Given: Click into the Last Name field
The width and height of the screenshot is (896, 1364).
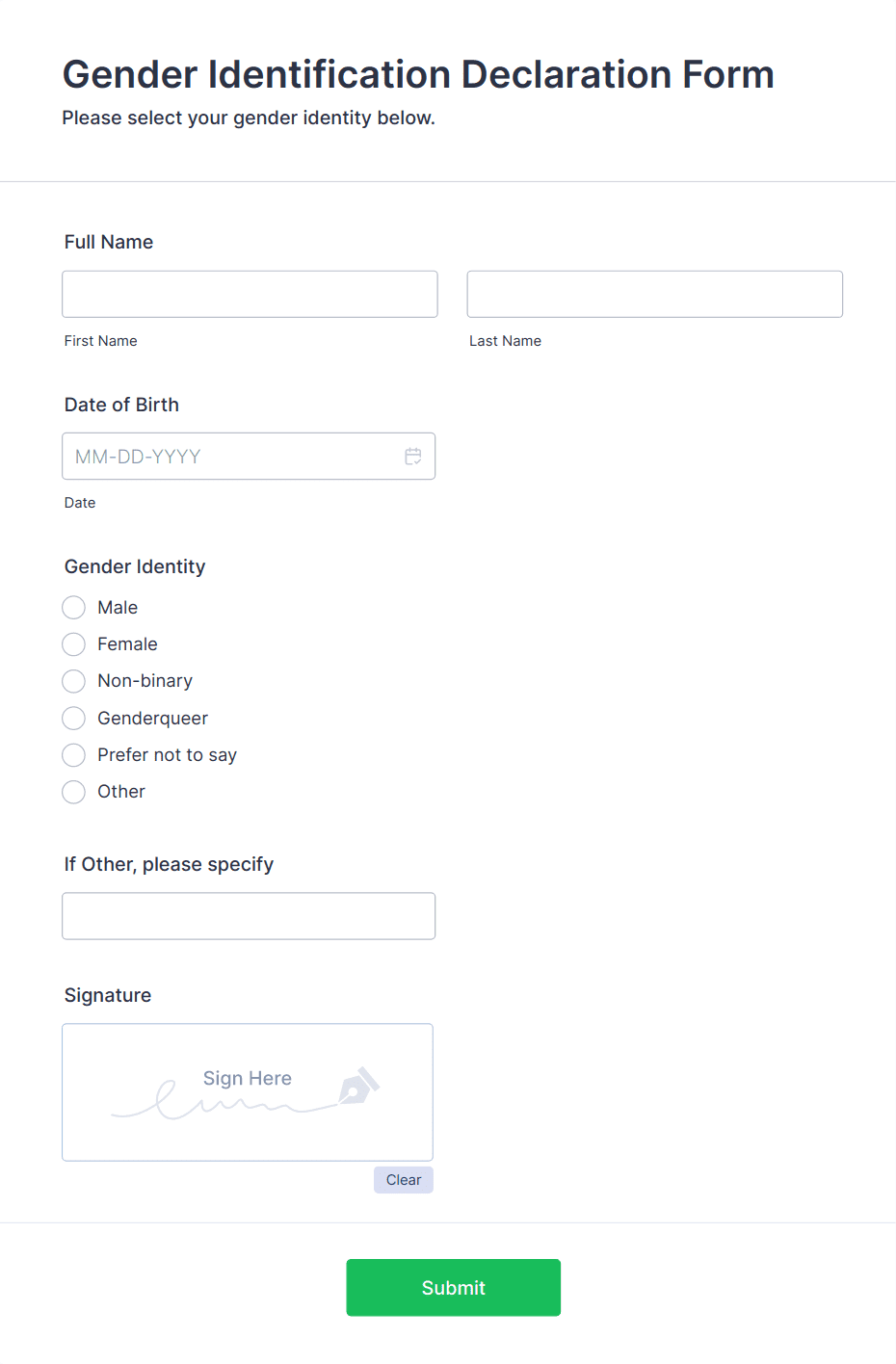Looking at the screenshot, I should click(x=654, y=294).
